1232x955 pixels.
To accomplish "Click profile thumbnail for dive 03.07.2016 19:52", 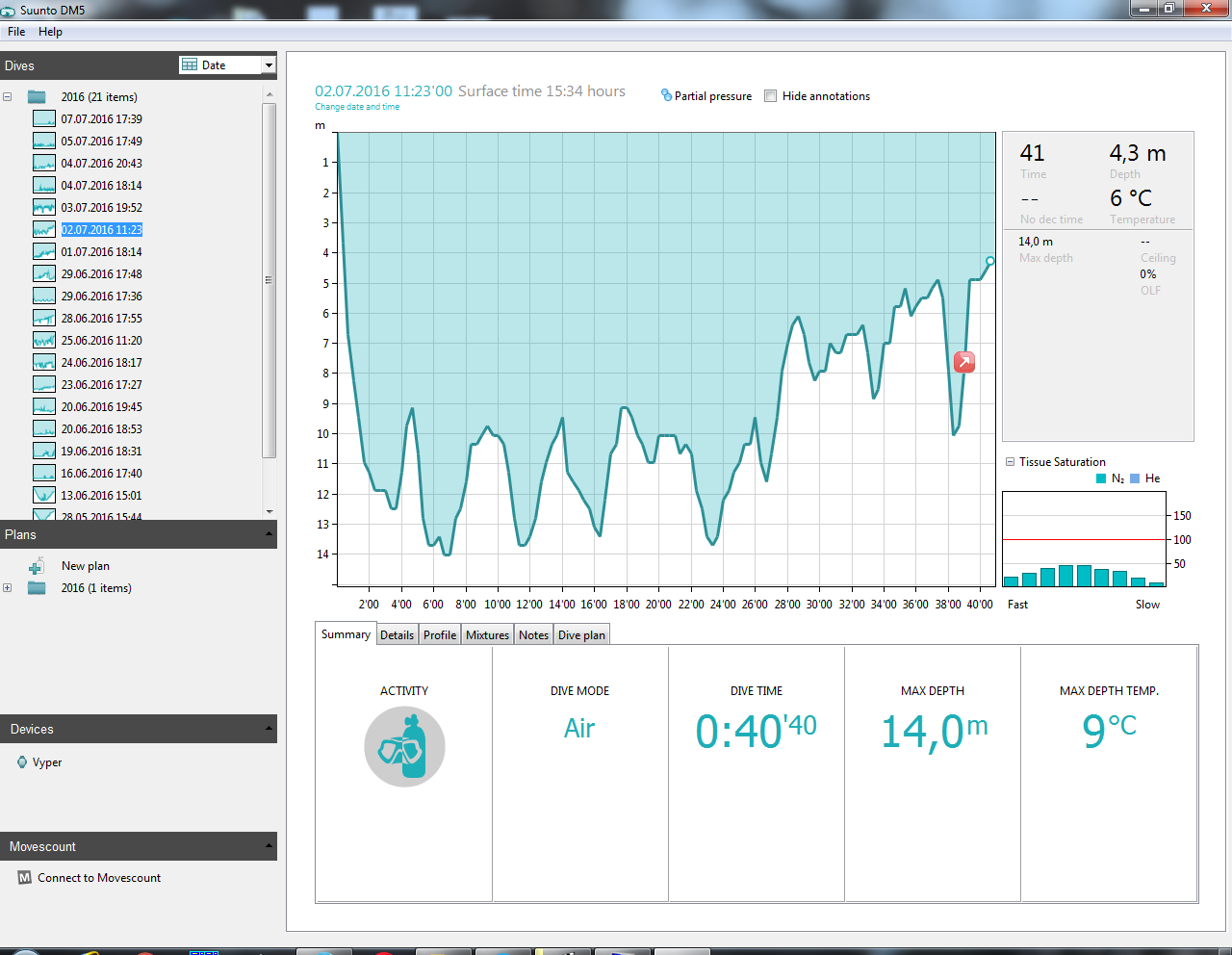I will click(44, 208).
